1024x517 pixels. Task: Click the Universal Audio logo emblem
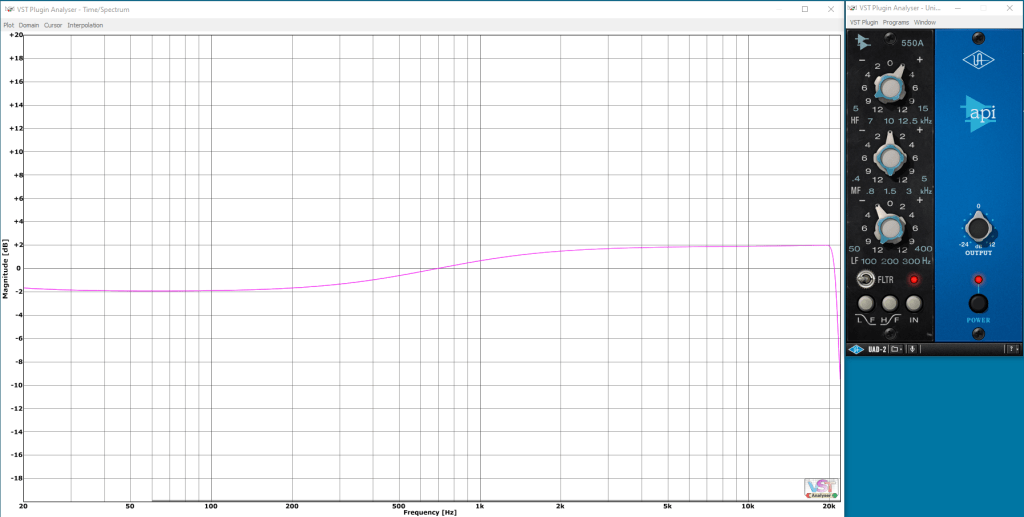point(978,60)
